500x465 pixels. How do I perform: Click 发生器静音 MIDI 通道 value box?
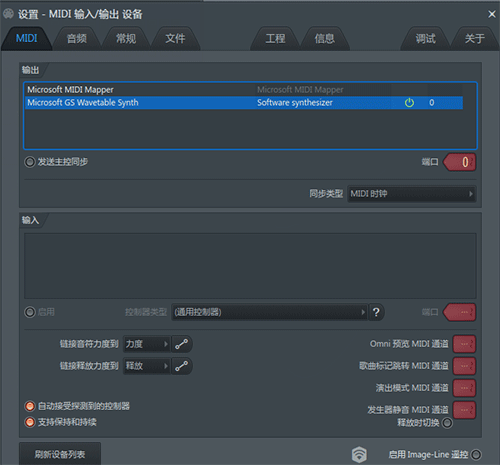[x=464, y=410]
